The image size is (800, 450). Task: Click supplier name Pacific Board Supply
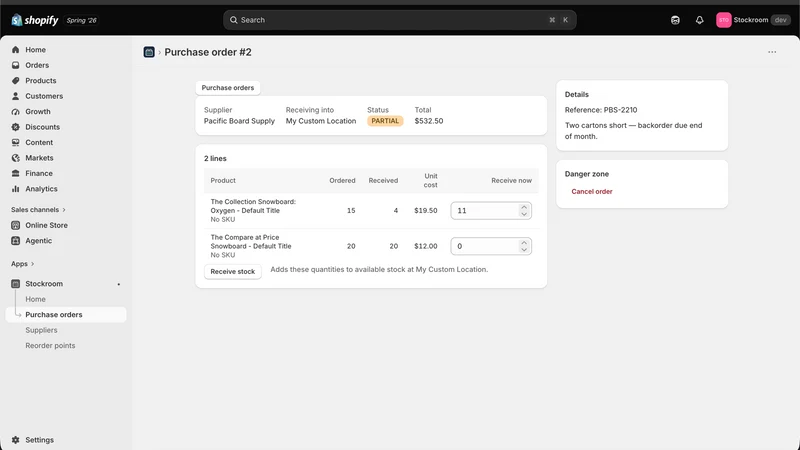coord(239,121)
